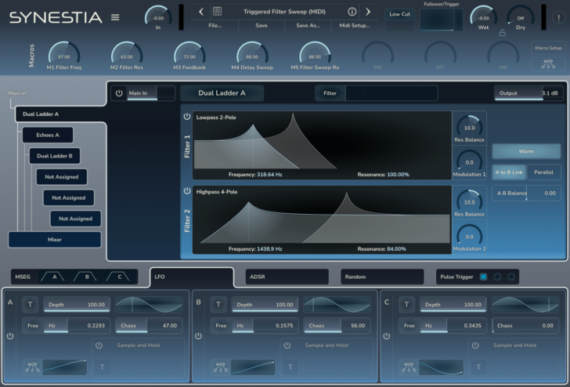The image size is (570, 387).
Task: Click LFO A sine waveform display
Action: 149,305
